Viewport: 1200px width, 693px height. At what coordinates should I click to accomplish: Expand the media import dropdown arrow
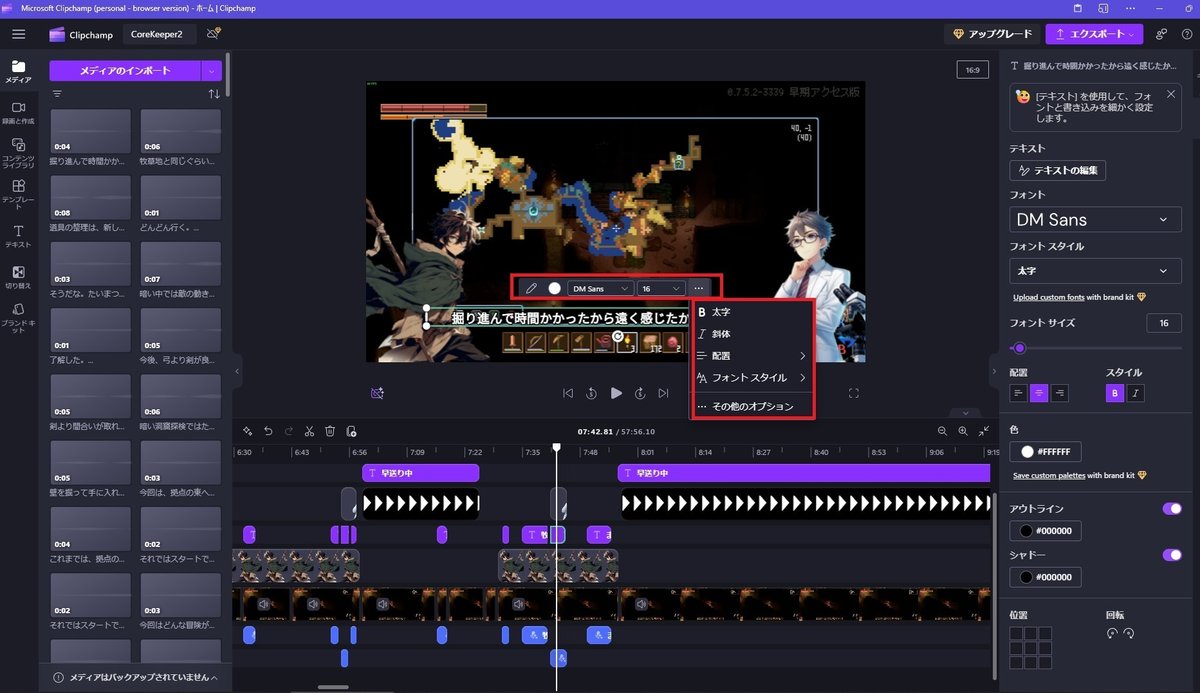coord(211,71)
